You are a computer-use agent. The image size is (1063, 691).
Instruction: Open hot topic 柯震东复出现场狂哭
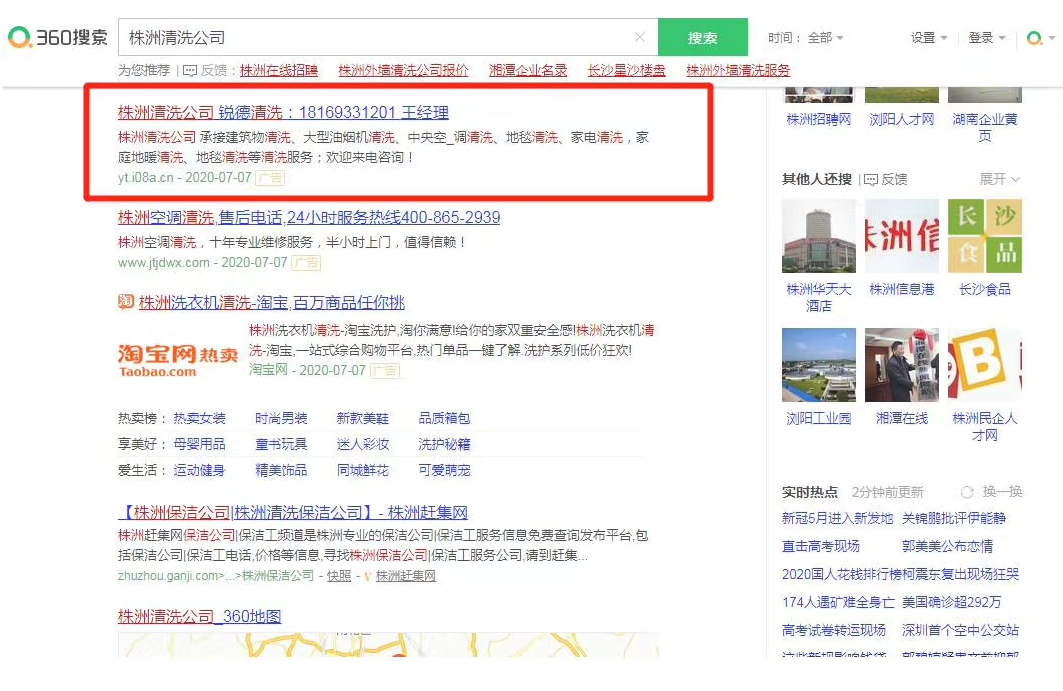click(963, 574)
